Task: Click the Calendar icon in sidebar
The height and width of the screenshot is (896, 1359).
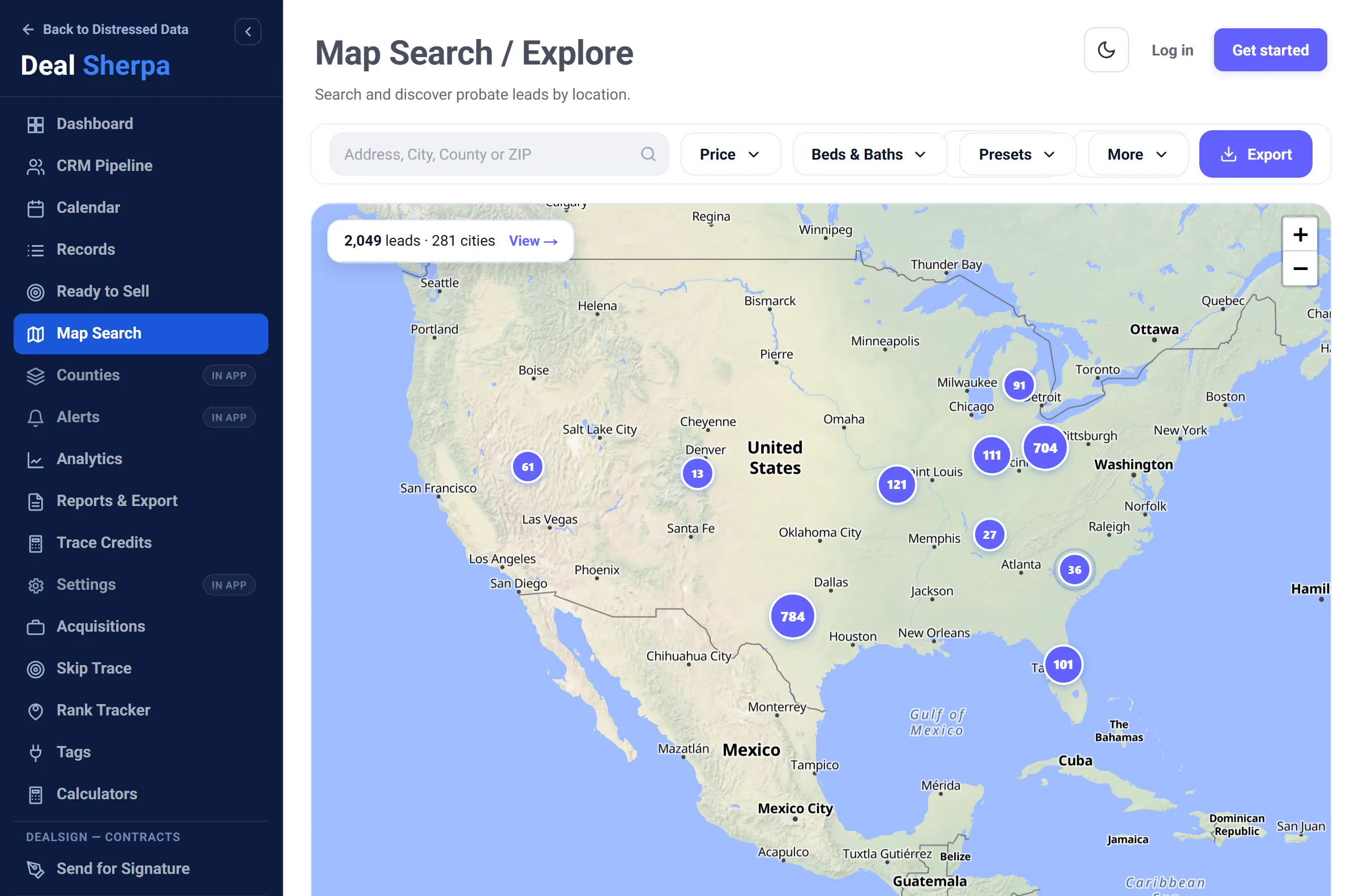Action: point(36,208)
